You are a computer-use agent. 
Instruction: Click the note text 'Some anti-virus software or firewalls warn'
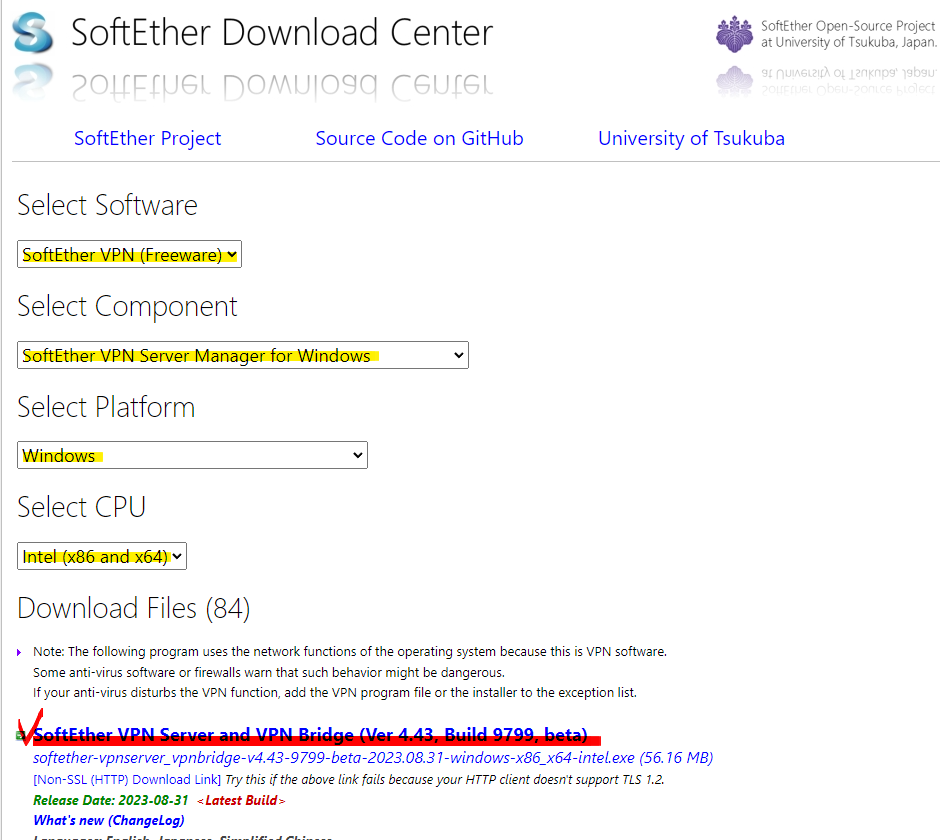pos(268,673)
